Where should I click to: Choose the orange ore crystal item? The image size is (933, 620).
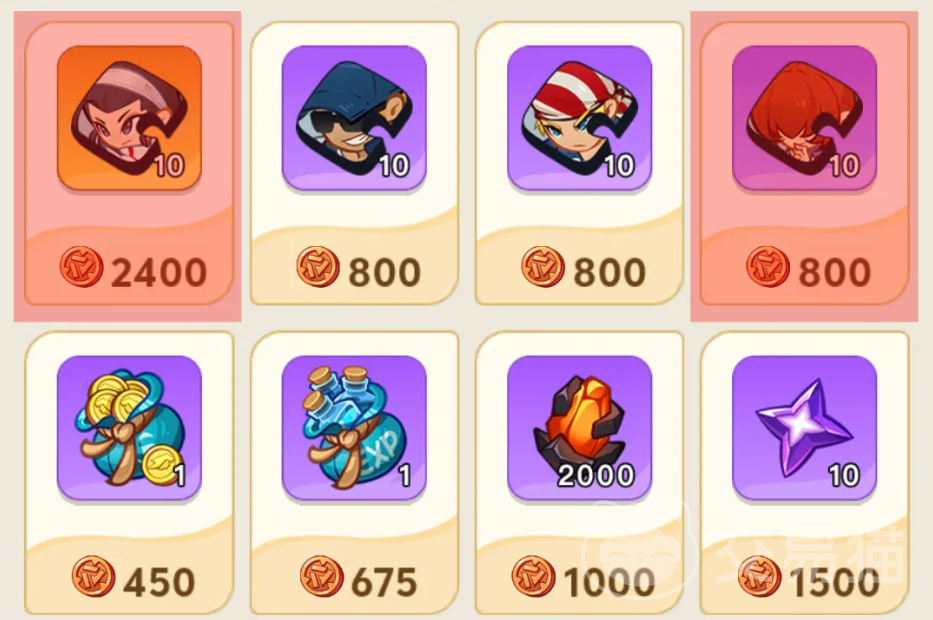coord(579,428)
